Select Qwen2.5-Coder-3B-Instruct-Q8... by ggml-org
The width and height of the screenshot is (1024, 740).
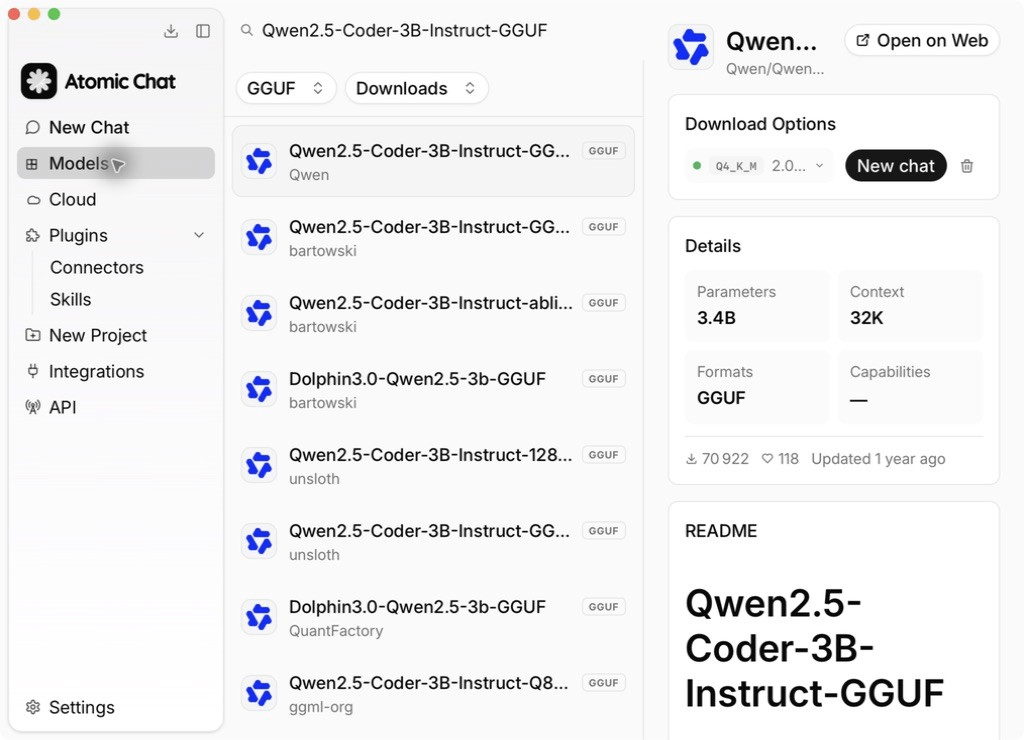[x=434, y=694]
